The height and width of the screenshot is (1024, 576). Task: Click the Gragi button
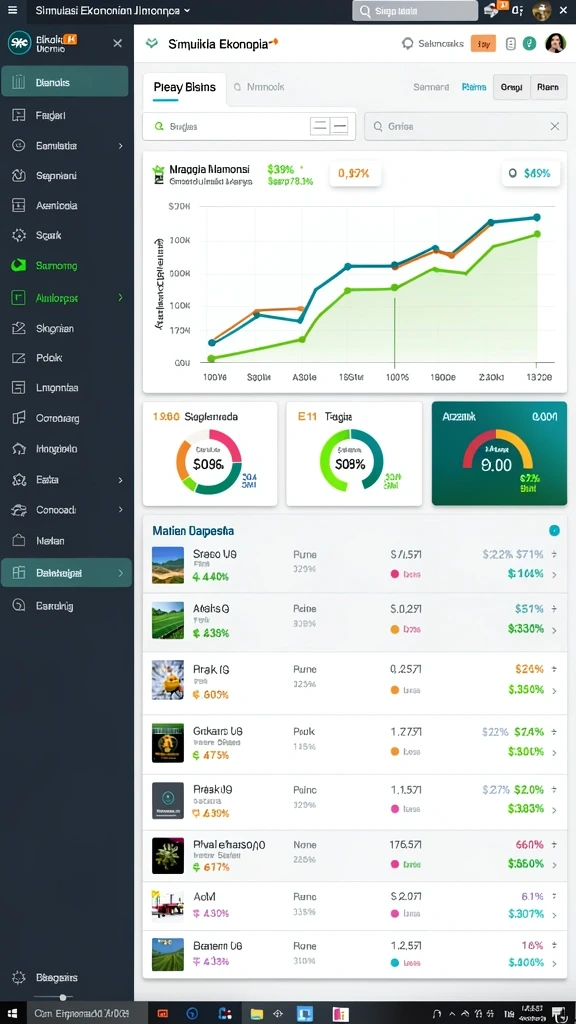point(511,86)
